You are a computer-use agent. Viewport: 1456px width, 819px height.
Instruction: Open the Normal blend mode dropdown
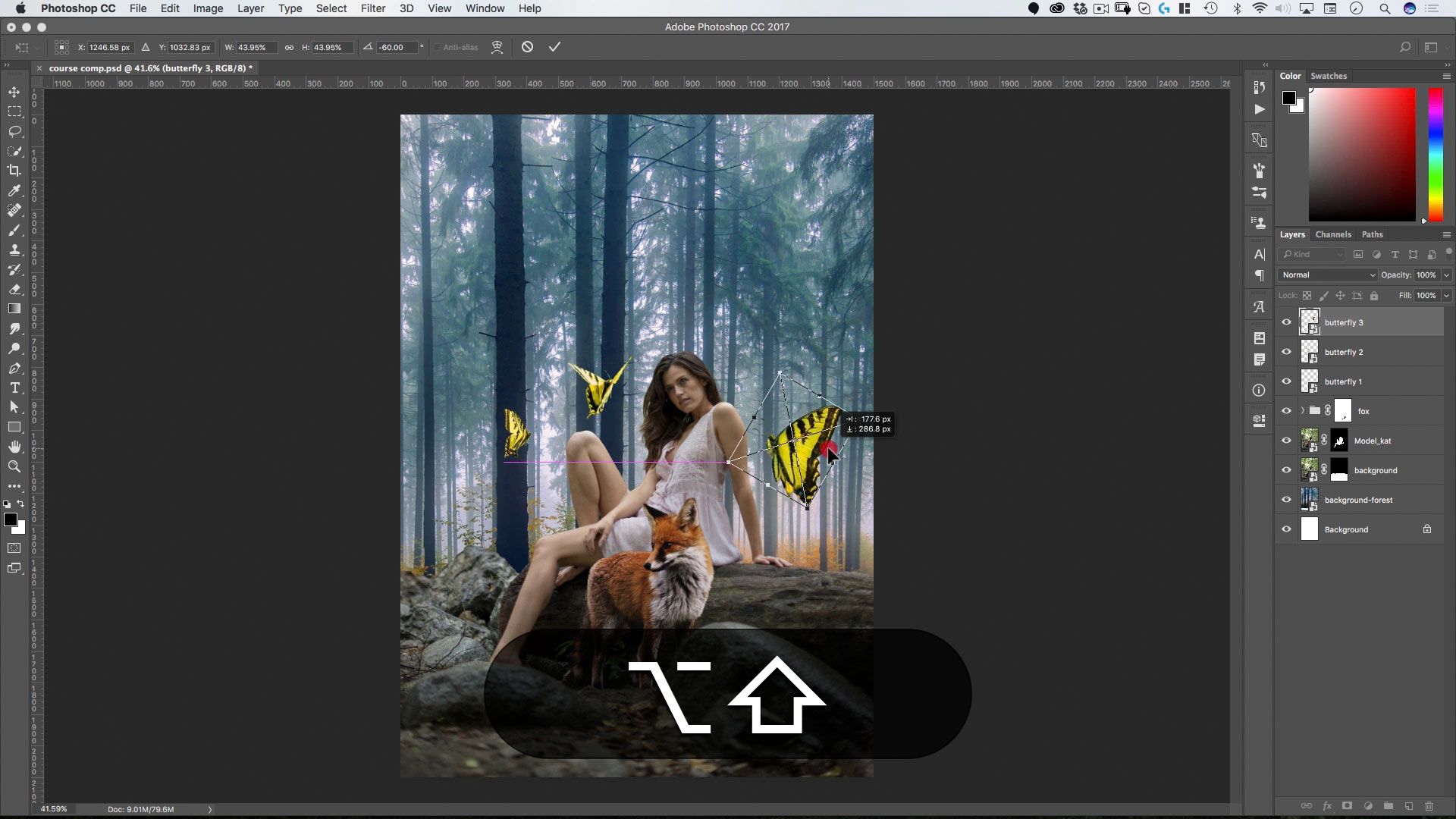[1328, 275]
